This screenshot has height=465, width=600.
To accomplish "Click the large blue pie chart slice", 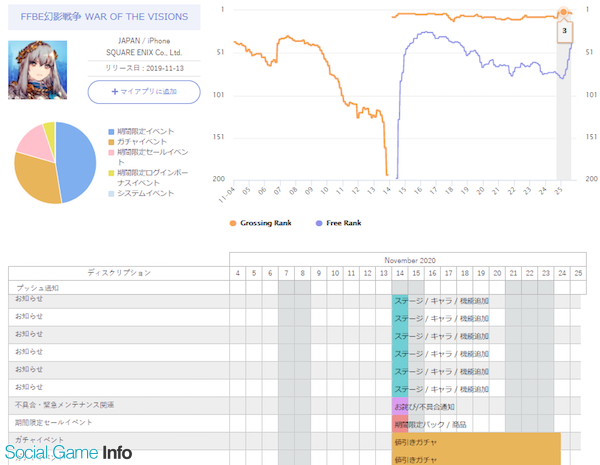I will click(x=76, y=160).
